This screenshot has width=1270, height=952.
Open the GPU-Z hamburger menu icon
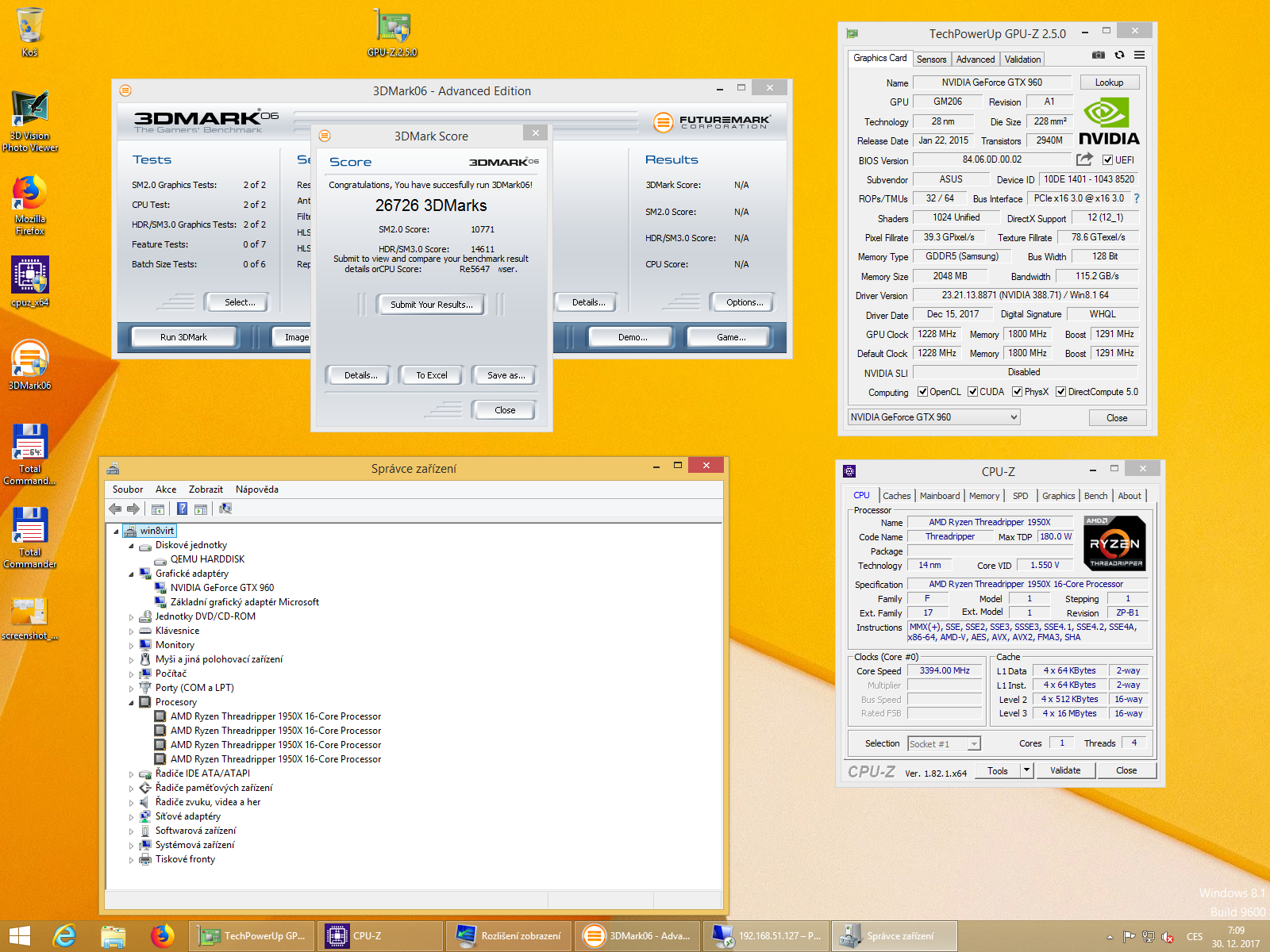coord(1139,55)
